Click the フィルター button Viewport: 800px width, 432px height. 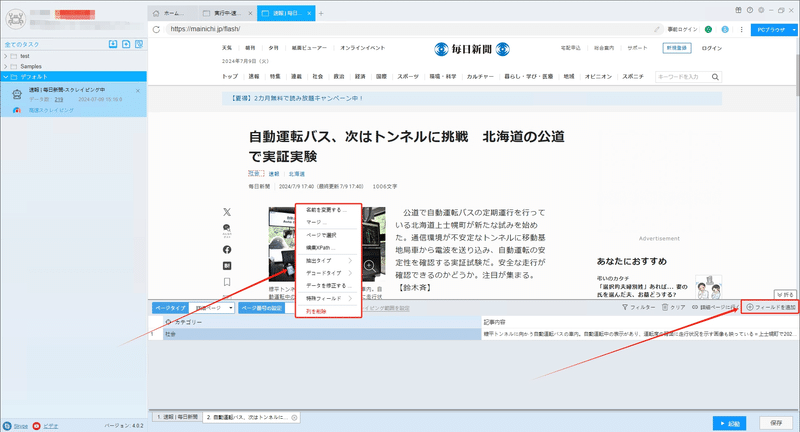pos(638,307)
